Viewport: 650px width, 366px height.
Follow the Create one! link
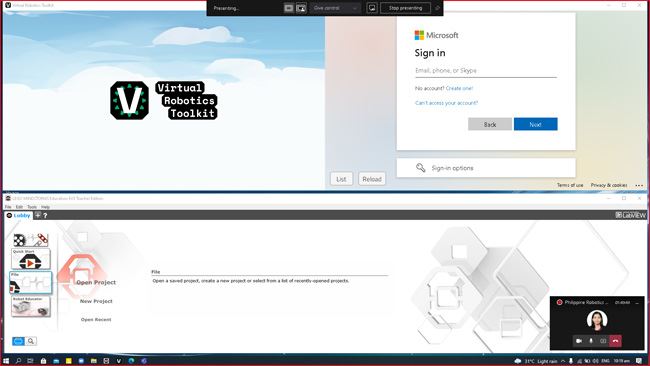click(x=459, y=88)
